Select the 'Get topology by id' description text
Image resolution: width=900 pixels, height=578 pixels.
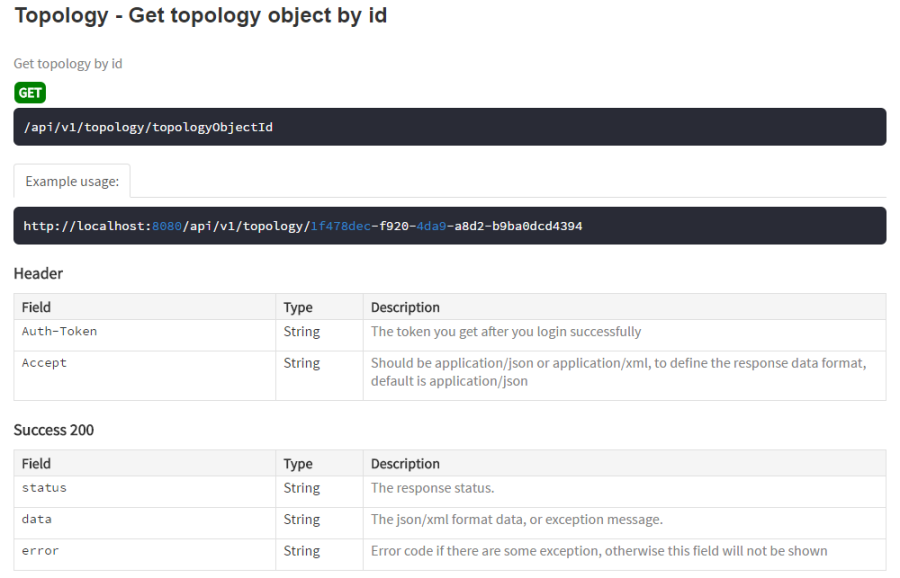[67, 64]
